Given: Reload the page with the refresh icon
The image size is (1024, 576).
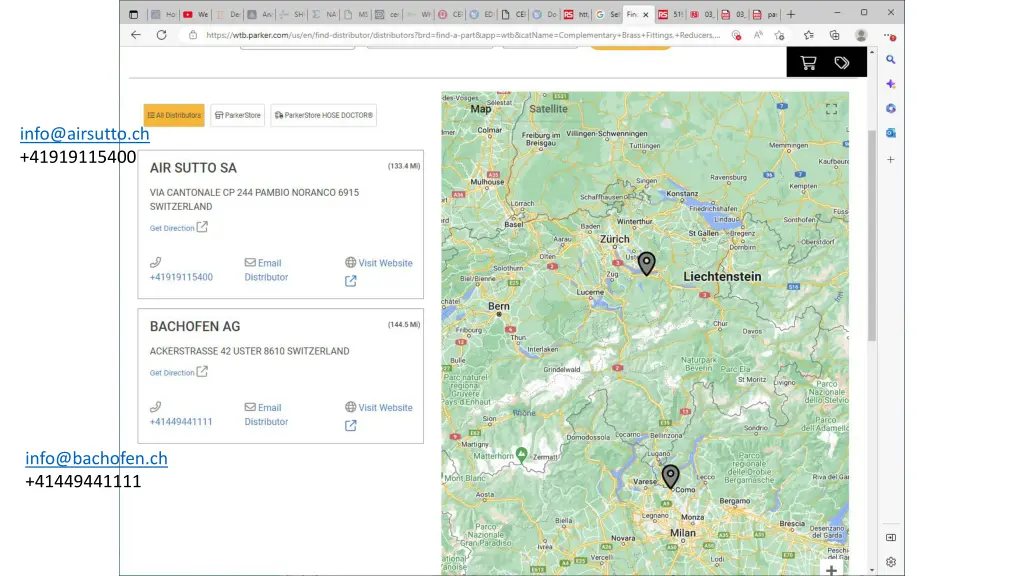Looking at the screenshot, I should (161, 35).
